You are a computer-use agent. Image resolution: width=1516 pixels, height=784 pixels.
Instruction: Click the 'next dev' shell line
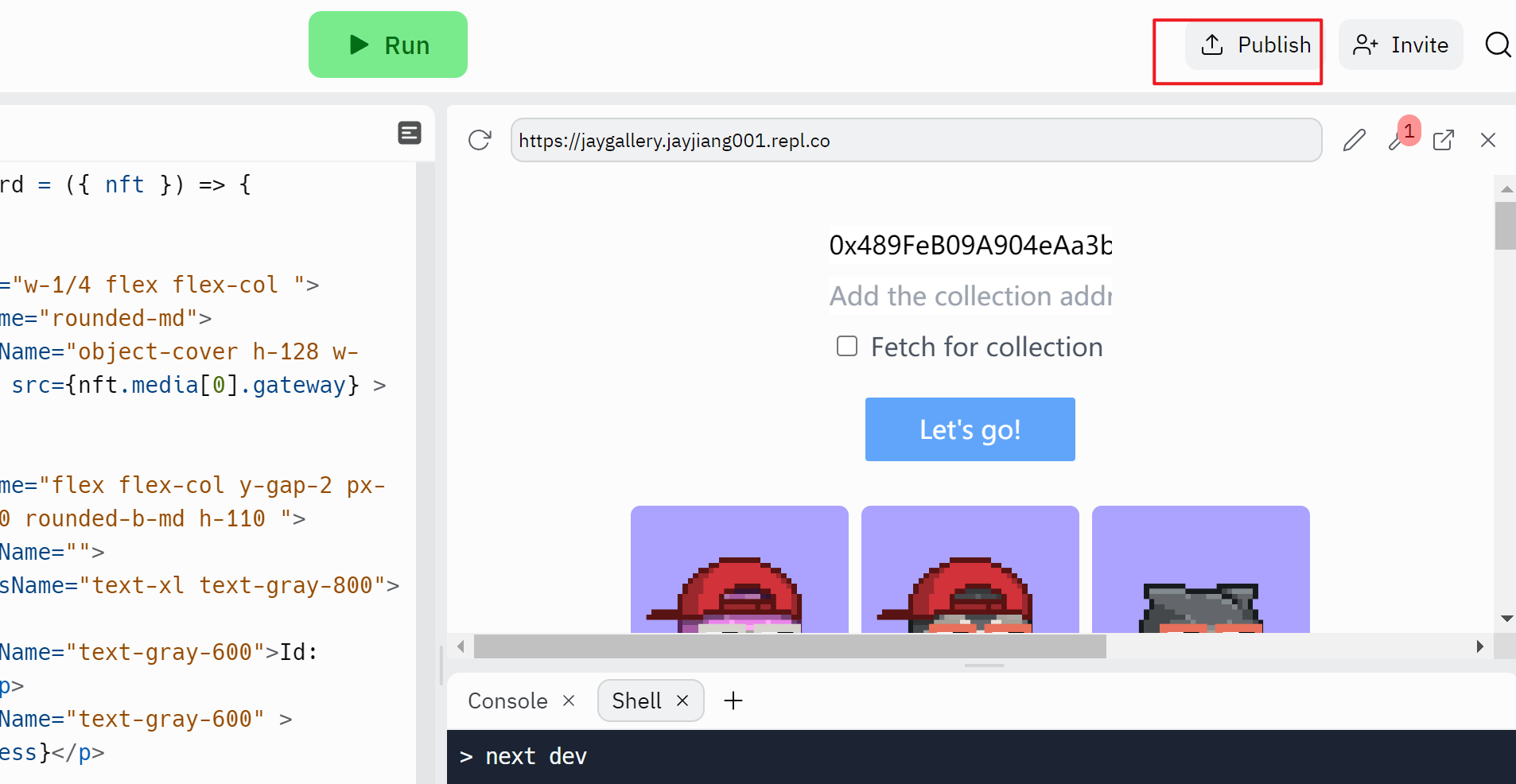click(523, 756)
